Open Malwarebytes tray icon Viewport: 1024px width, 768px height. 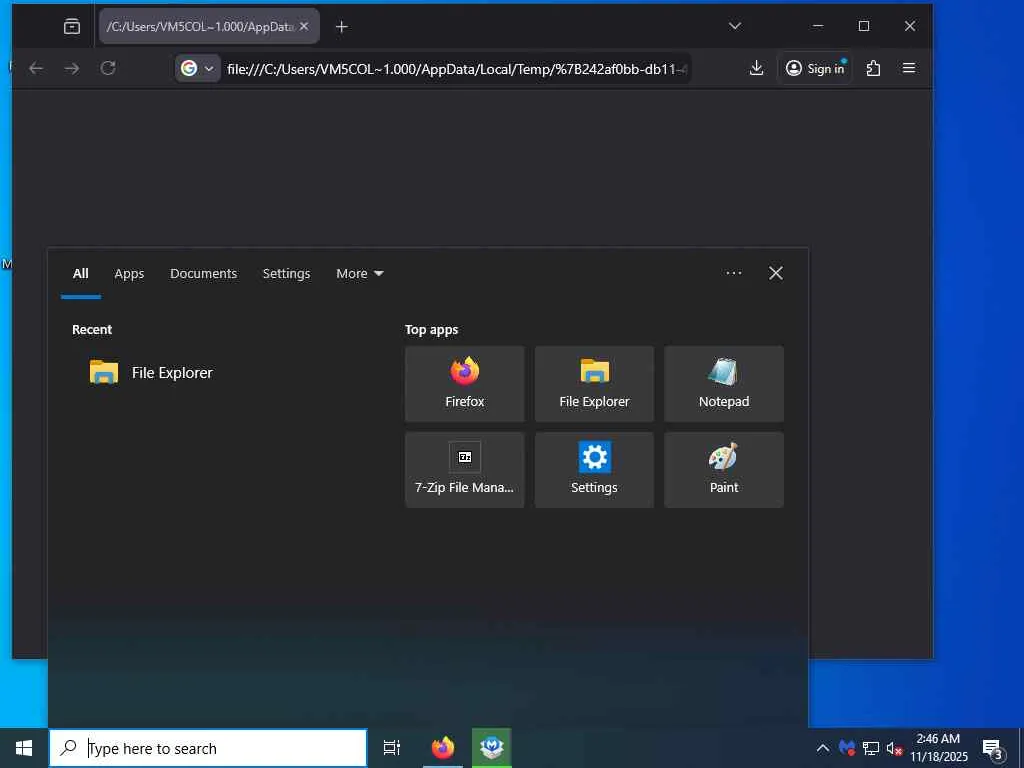(847, 748)
